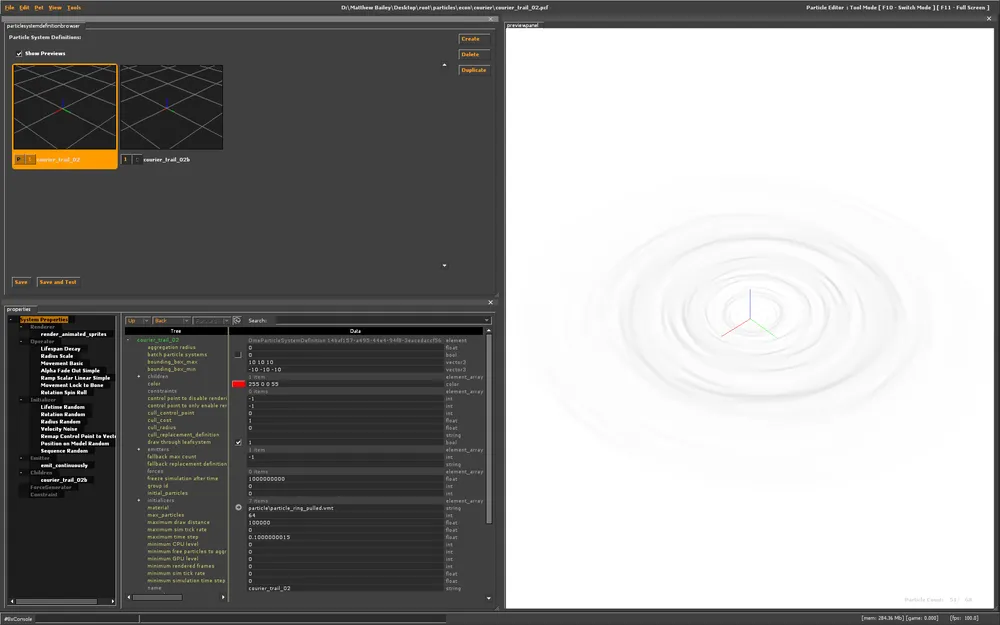Click the P button under the courier_trail_02 thumbnail

[x=19, y=159]
